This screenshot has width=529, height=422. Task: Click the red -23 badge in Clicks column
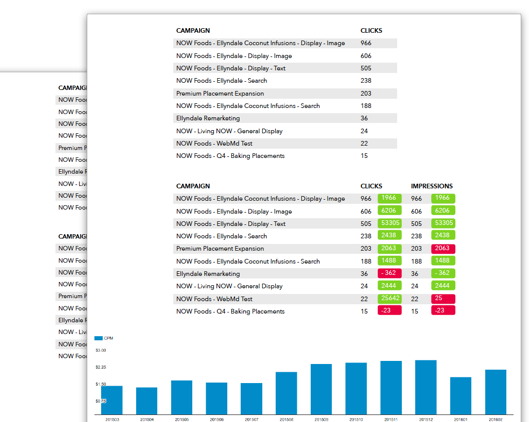[389, 310]
